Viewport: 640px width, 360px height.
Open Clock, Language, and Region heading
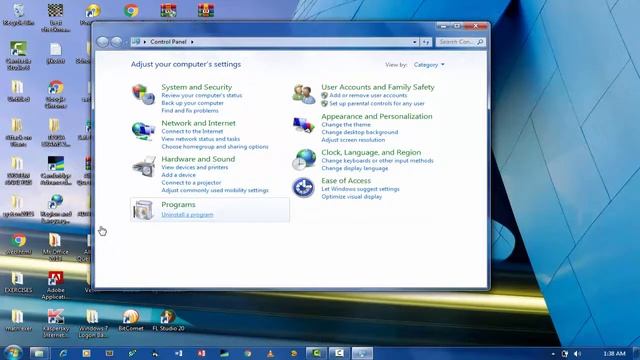click(x=371, y=152)
